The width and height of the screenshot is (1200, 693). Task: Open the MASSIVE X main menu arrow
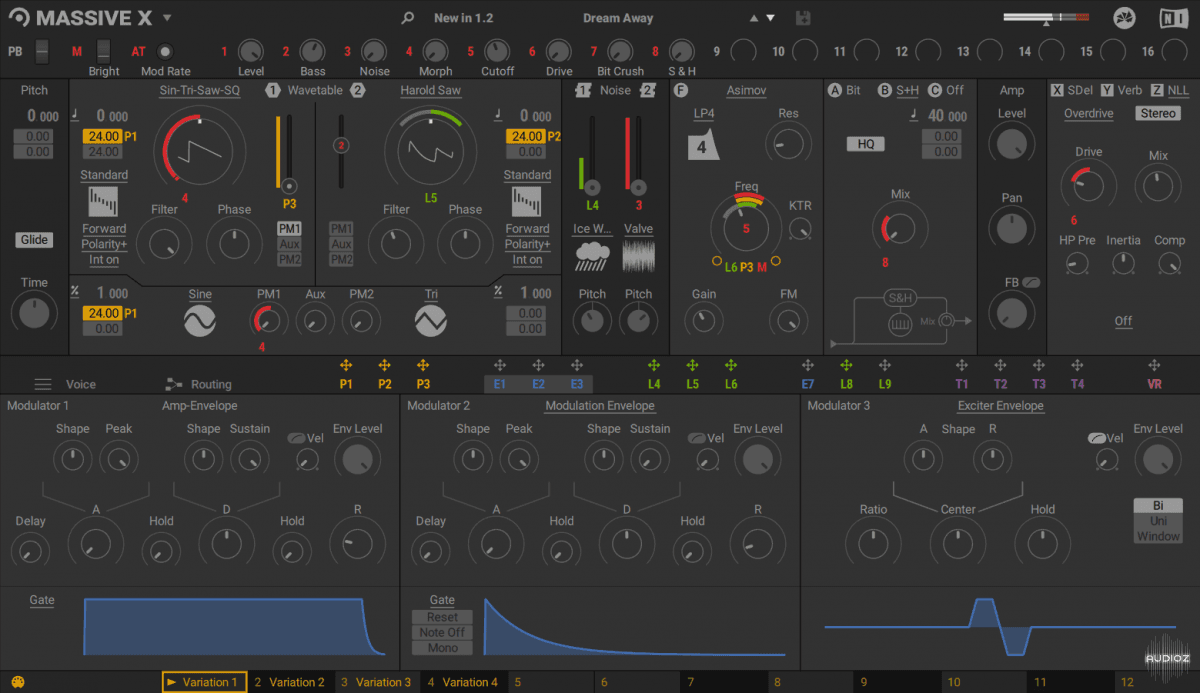(x=167, y=18)
